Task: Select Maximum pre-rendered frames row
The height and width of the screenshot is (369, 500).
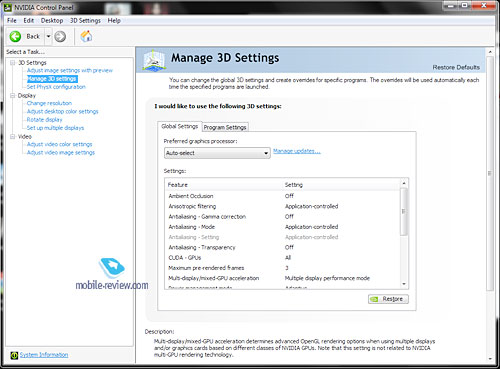Action: click(282, 268)
